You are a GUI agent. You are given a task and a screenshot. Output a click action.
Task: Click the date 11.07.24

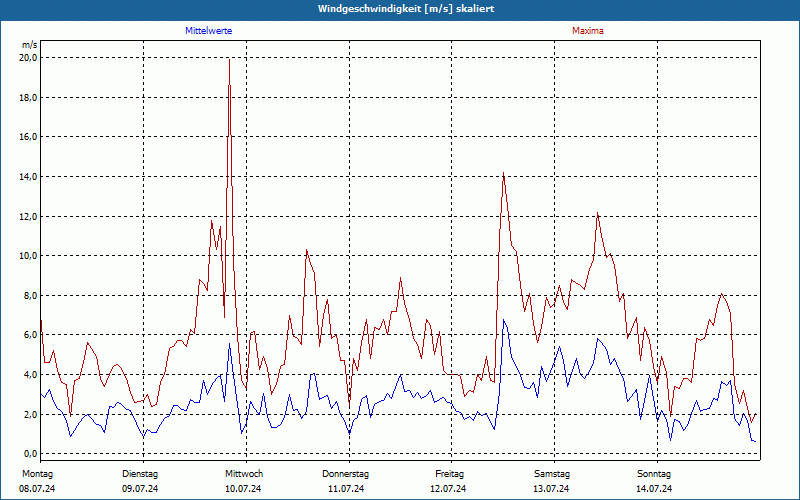pos(346,489)
